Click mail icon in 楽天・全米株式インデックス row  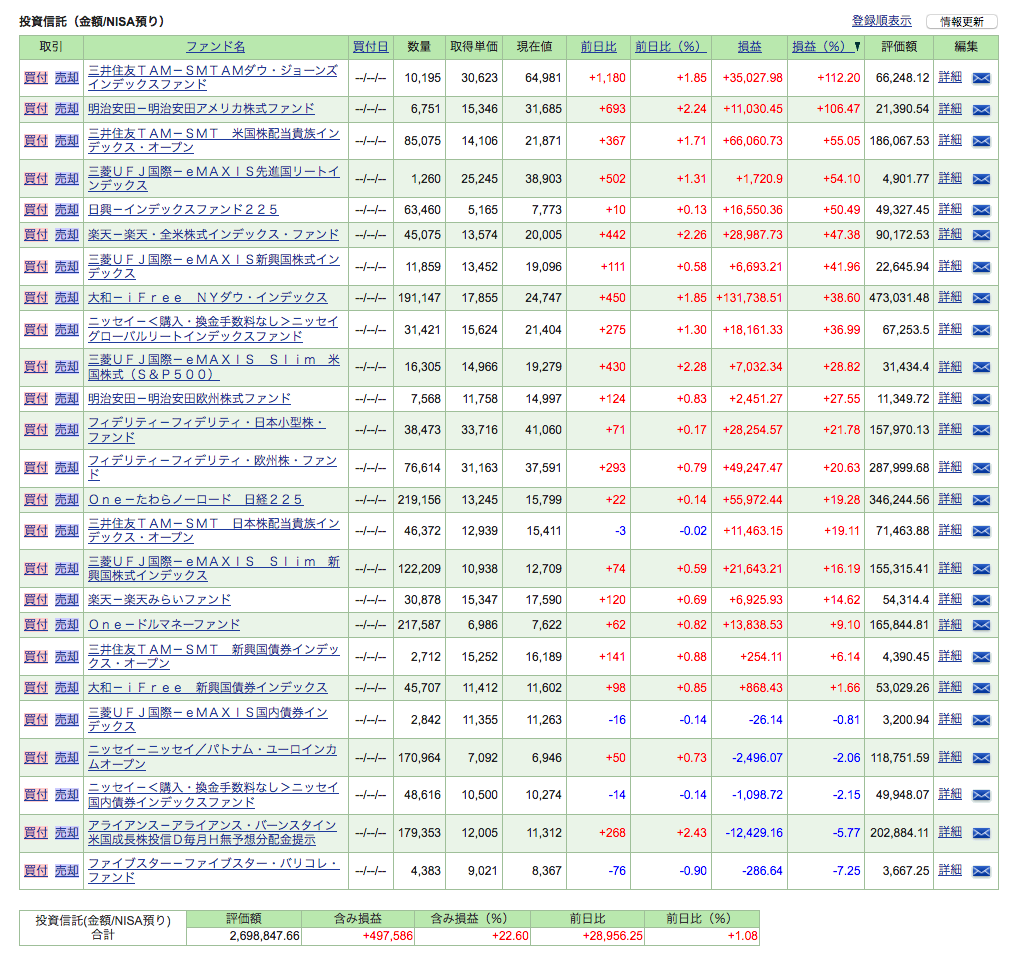[981, 235]
